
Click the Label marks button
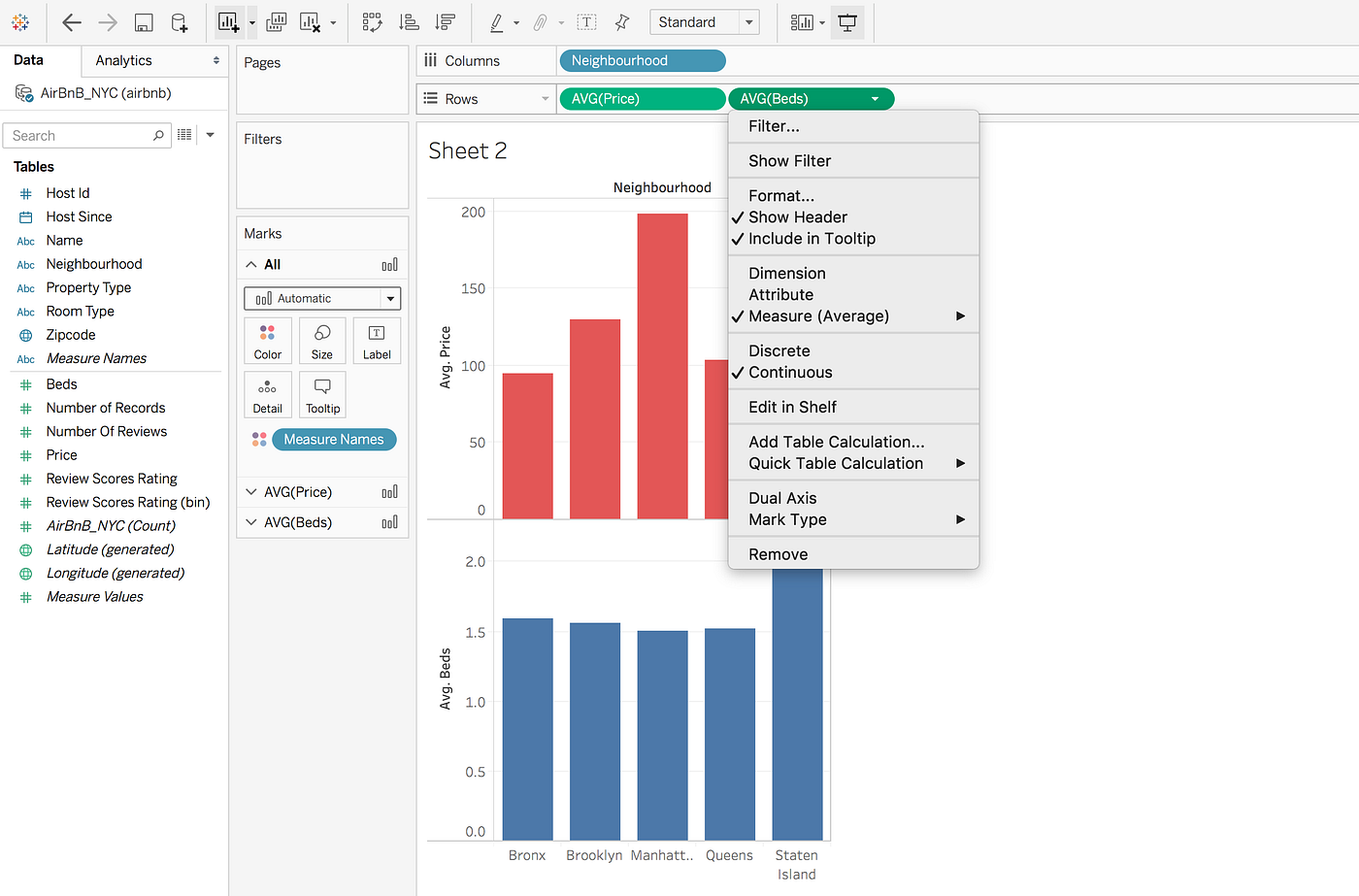pos(377,341)
